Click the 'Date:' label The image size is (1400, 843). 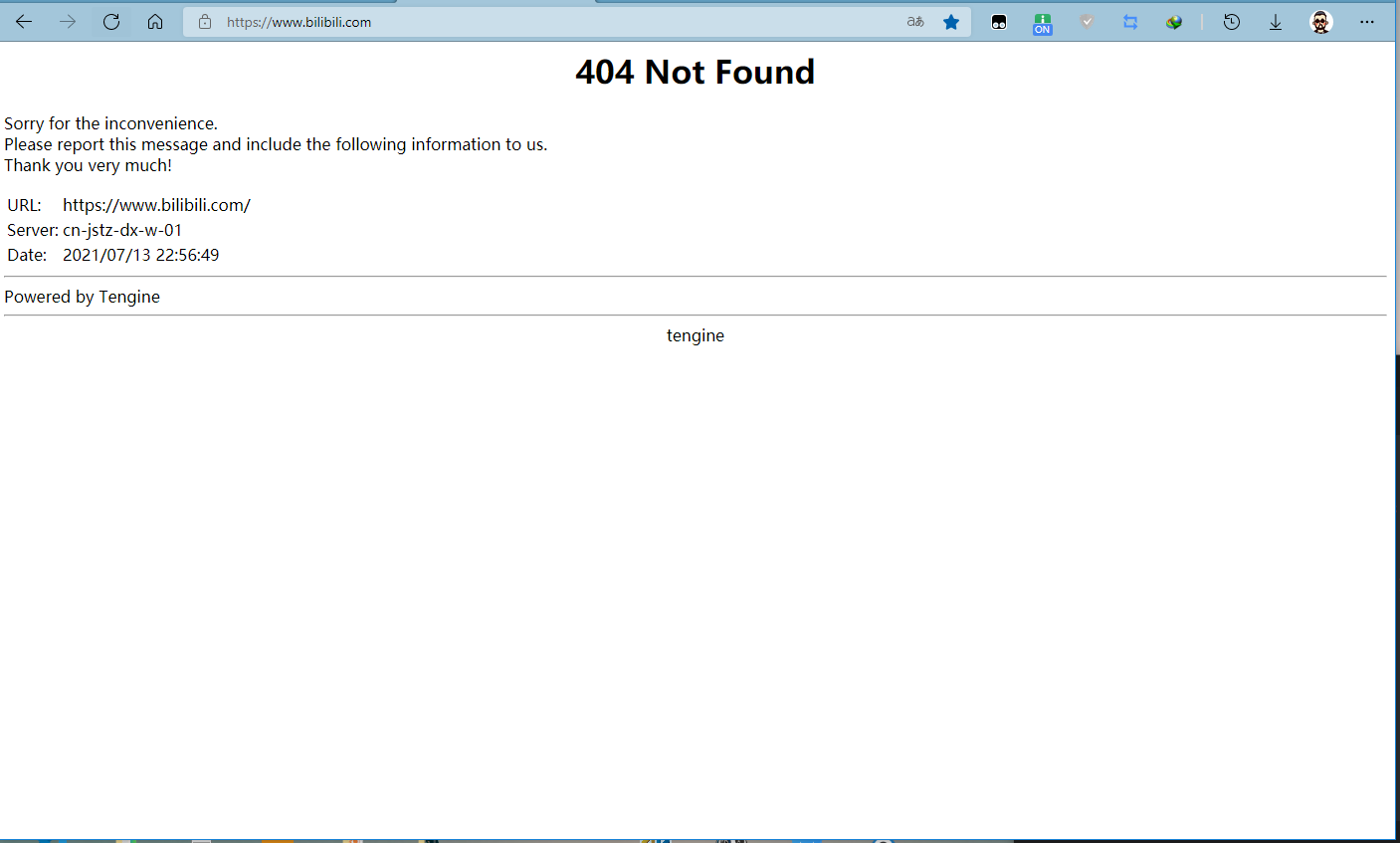pyautogui.click(x=27, y=255)
